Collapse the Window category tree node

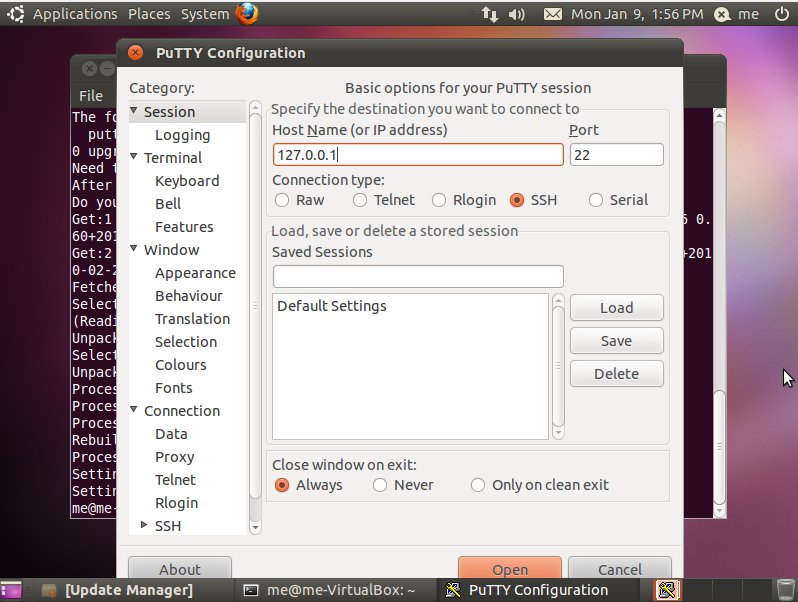coord(134,248)
